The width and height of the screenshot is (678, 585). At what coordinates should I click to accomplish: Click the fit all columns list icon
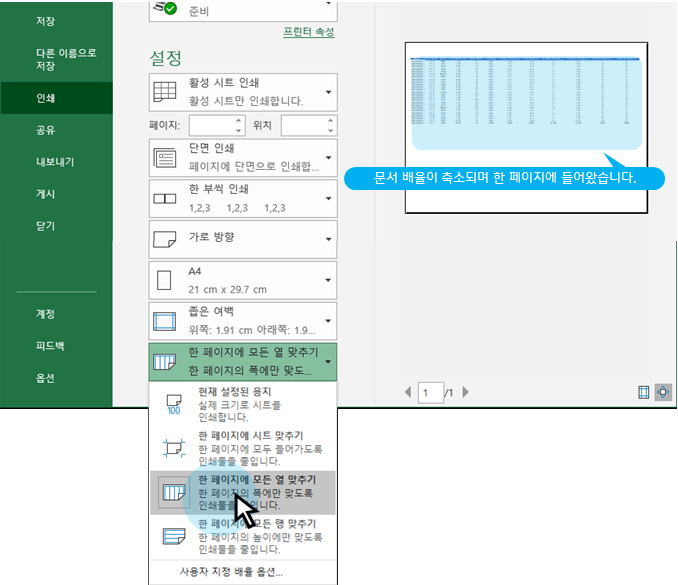tap(174, 492)
